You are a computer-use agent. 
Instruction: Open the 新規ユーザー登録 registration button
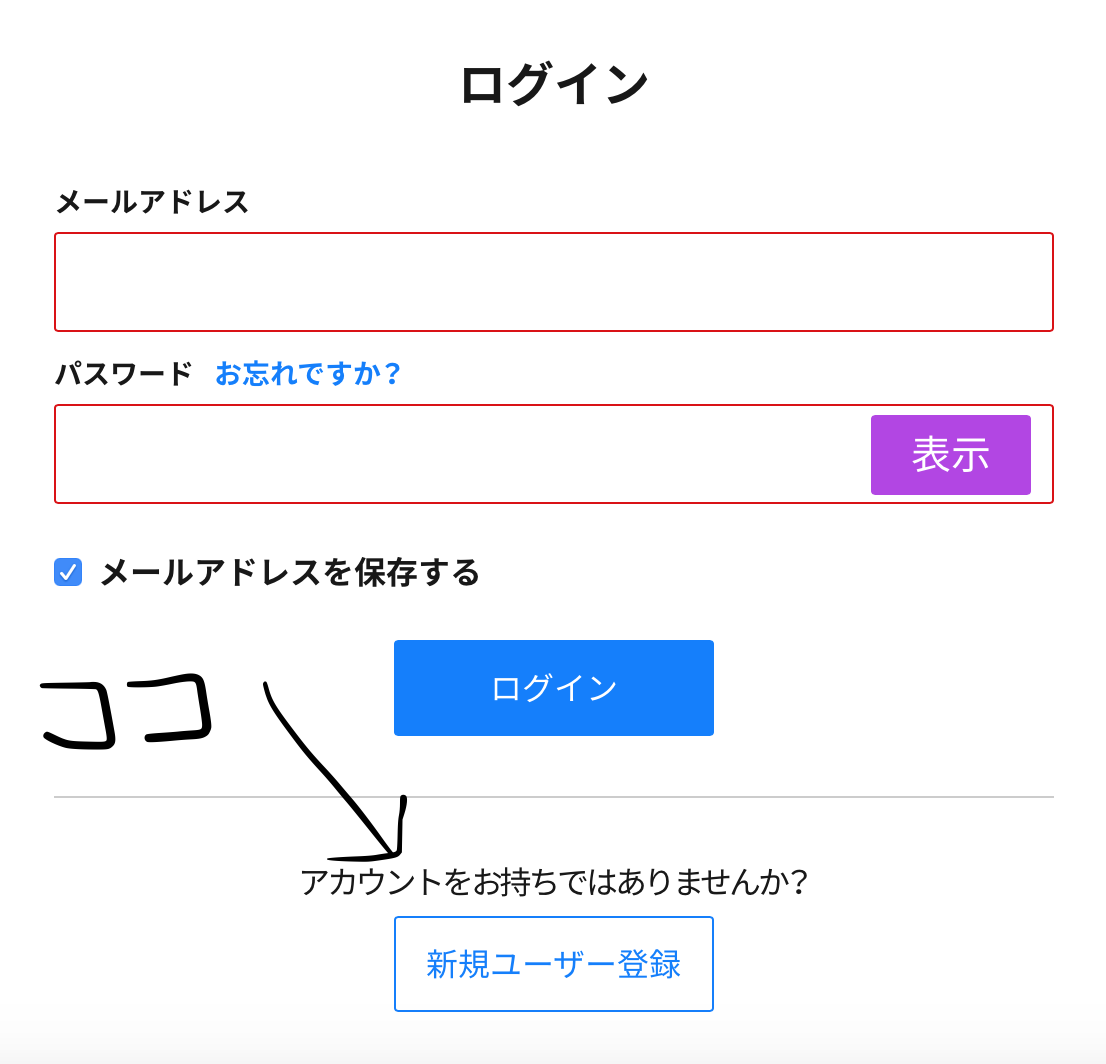553,964
